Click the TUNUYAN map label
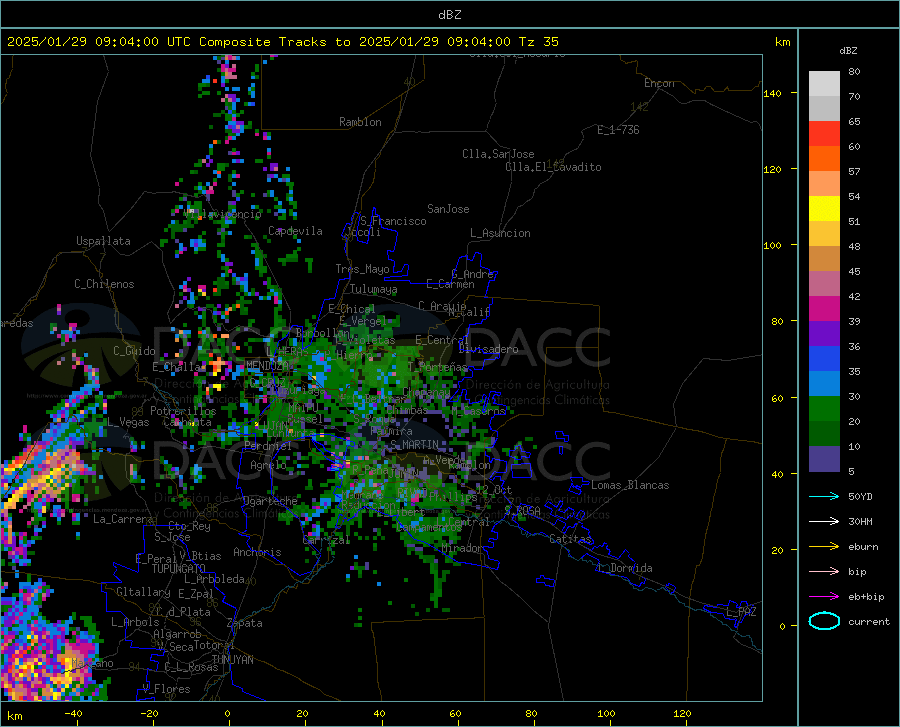 (232, 660)
